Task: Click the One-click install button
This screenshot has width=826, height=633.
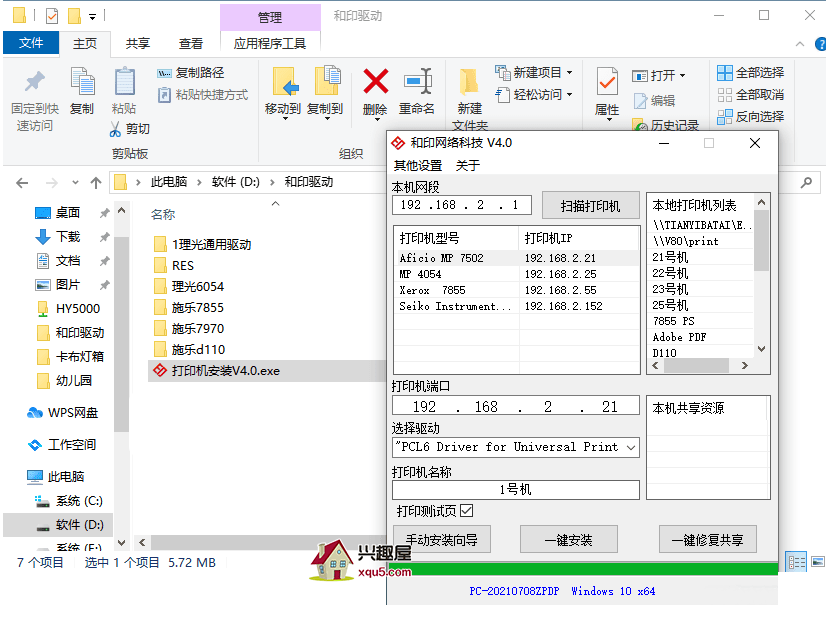Action: pyautogui.click(x=568, y=539)
